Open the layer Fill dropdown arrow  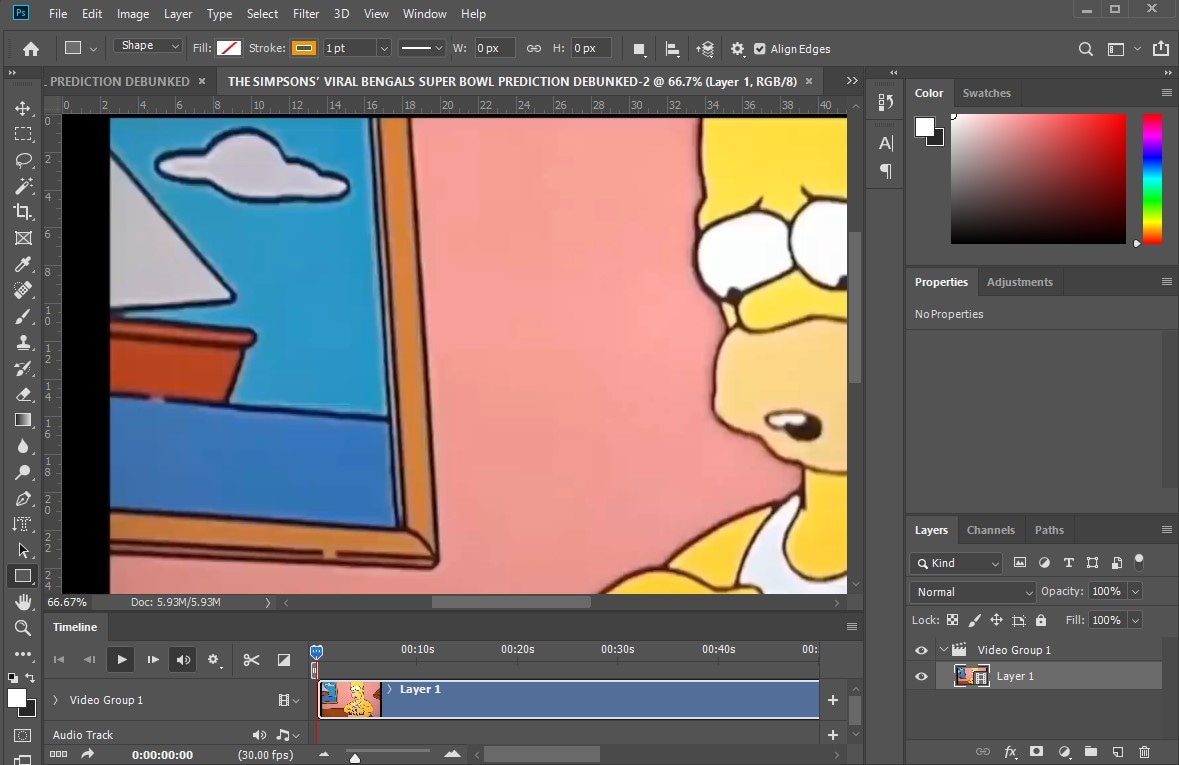[1135, 620]
